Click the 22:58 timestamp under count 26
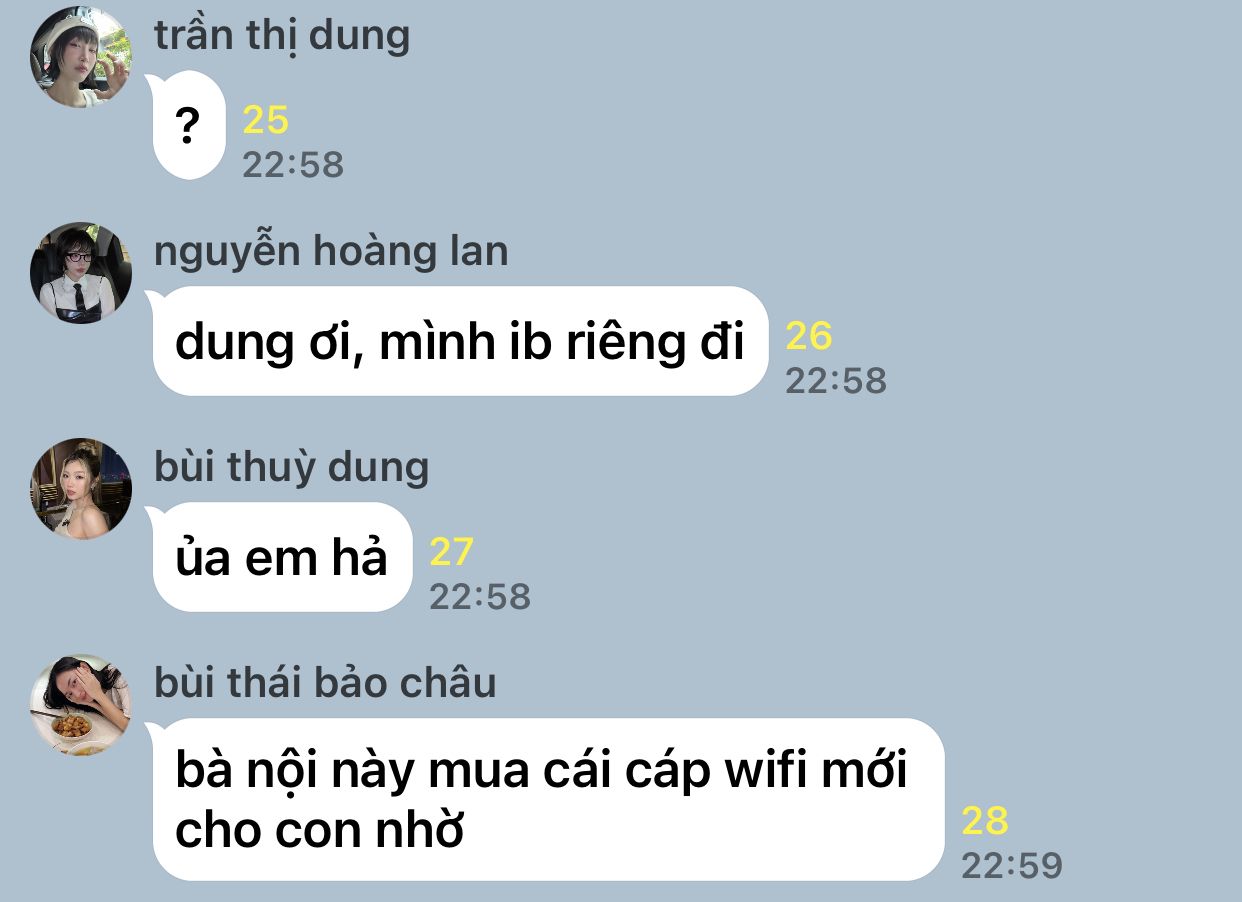1242x902 pixels. (836, 380)
